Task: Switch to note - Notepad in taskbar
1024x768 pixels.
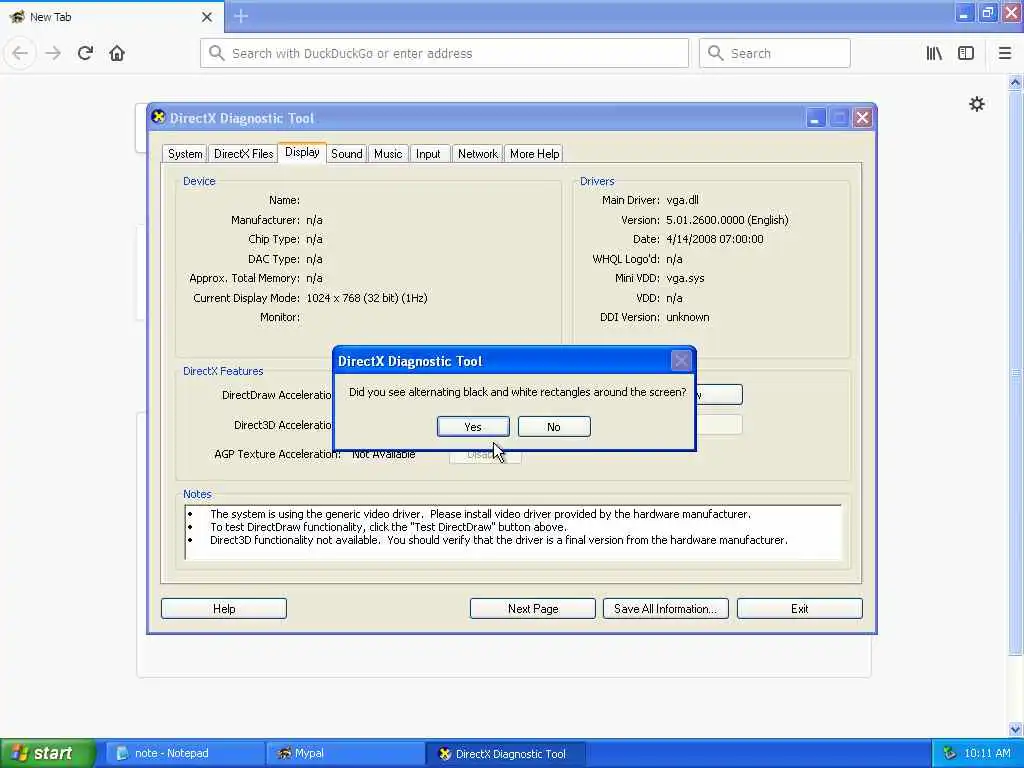Action: coord(183,753)
